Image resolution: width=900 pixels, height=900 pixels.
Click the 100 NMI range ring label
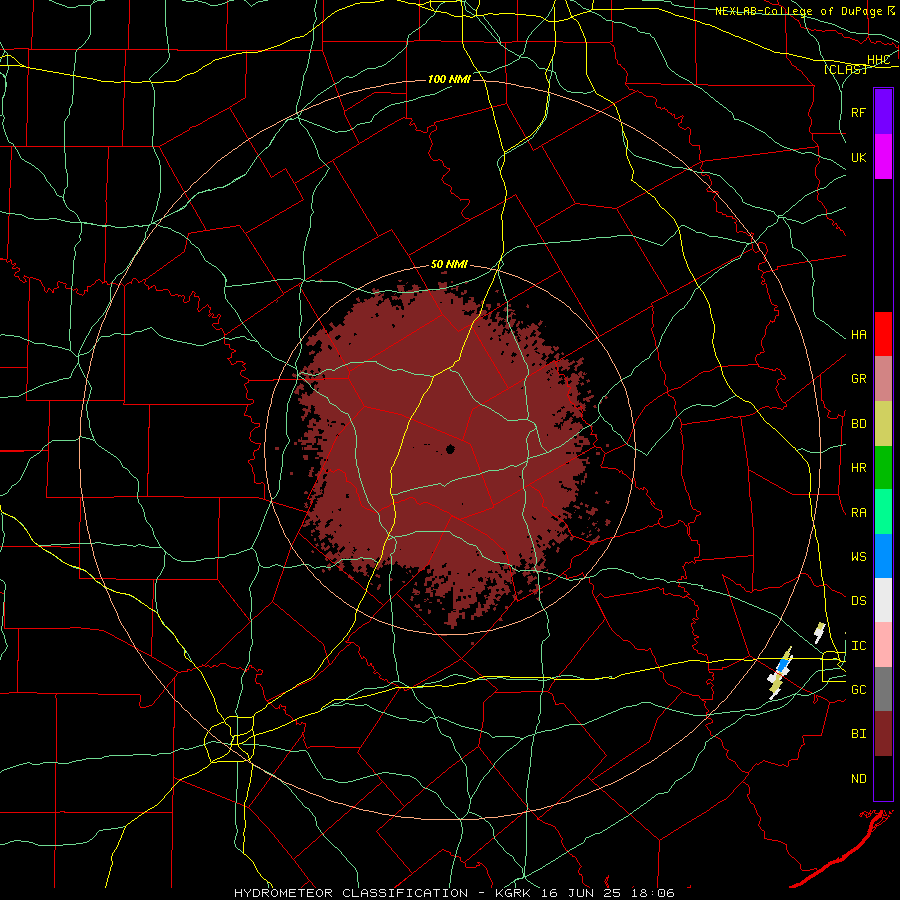(449, 79)
